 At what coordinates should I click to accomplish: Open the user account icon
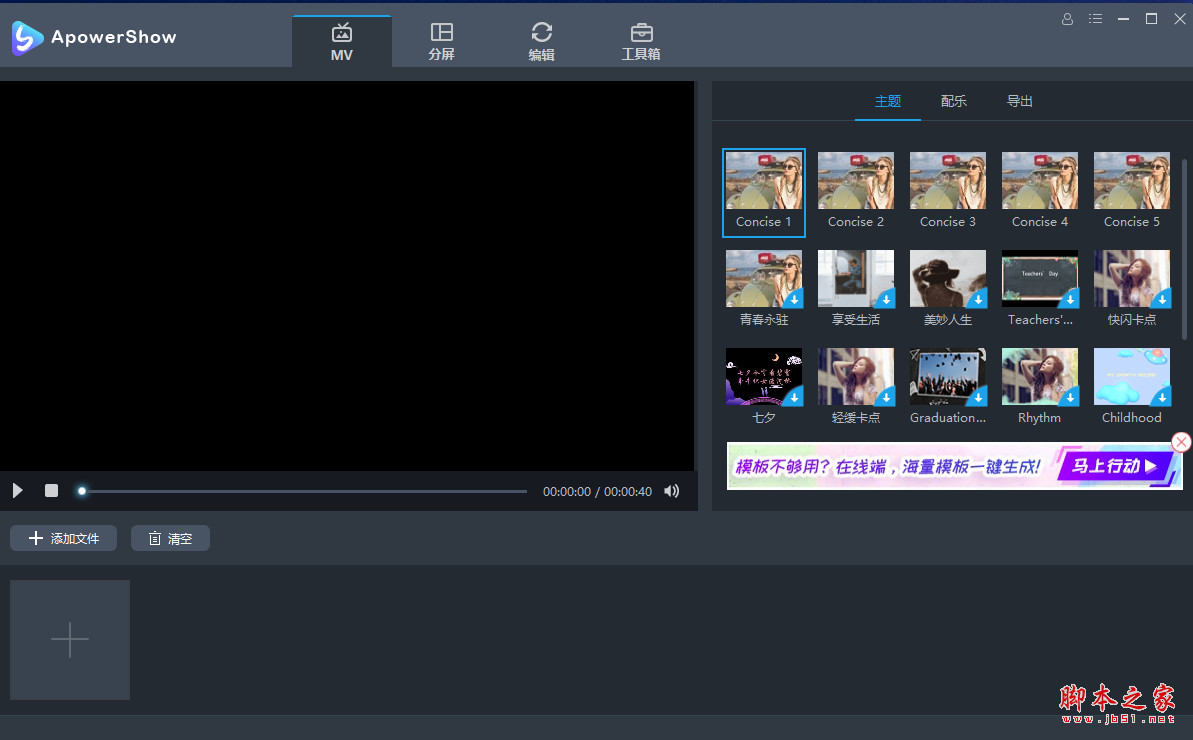(x=1067, y=19)
